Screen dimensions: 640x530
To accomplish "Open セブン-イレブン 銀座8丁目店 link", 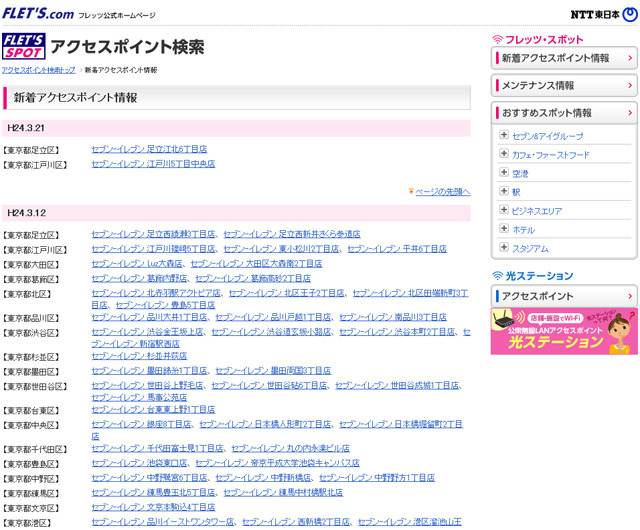I will coord(141,424).
